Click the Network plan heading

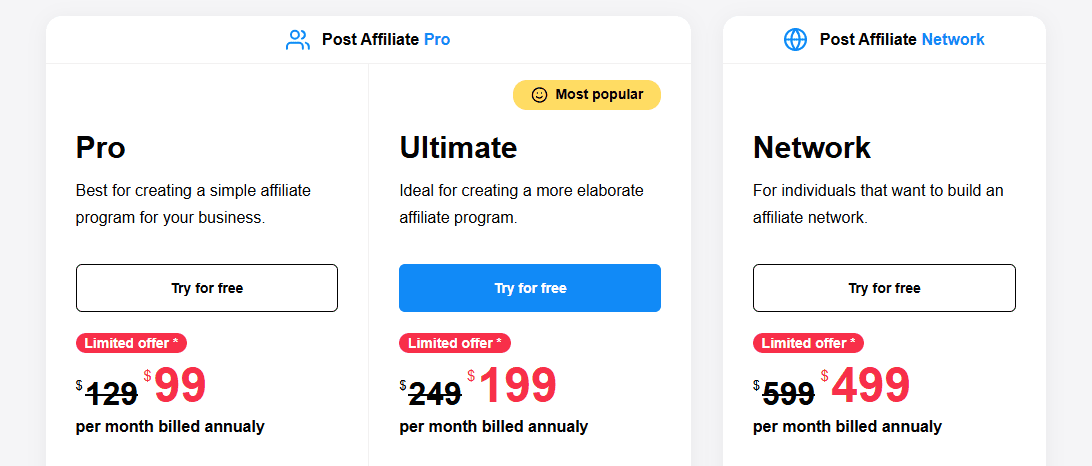812,148
